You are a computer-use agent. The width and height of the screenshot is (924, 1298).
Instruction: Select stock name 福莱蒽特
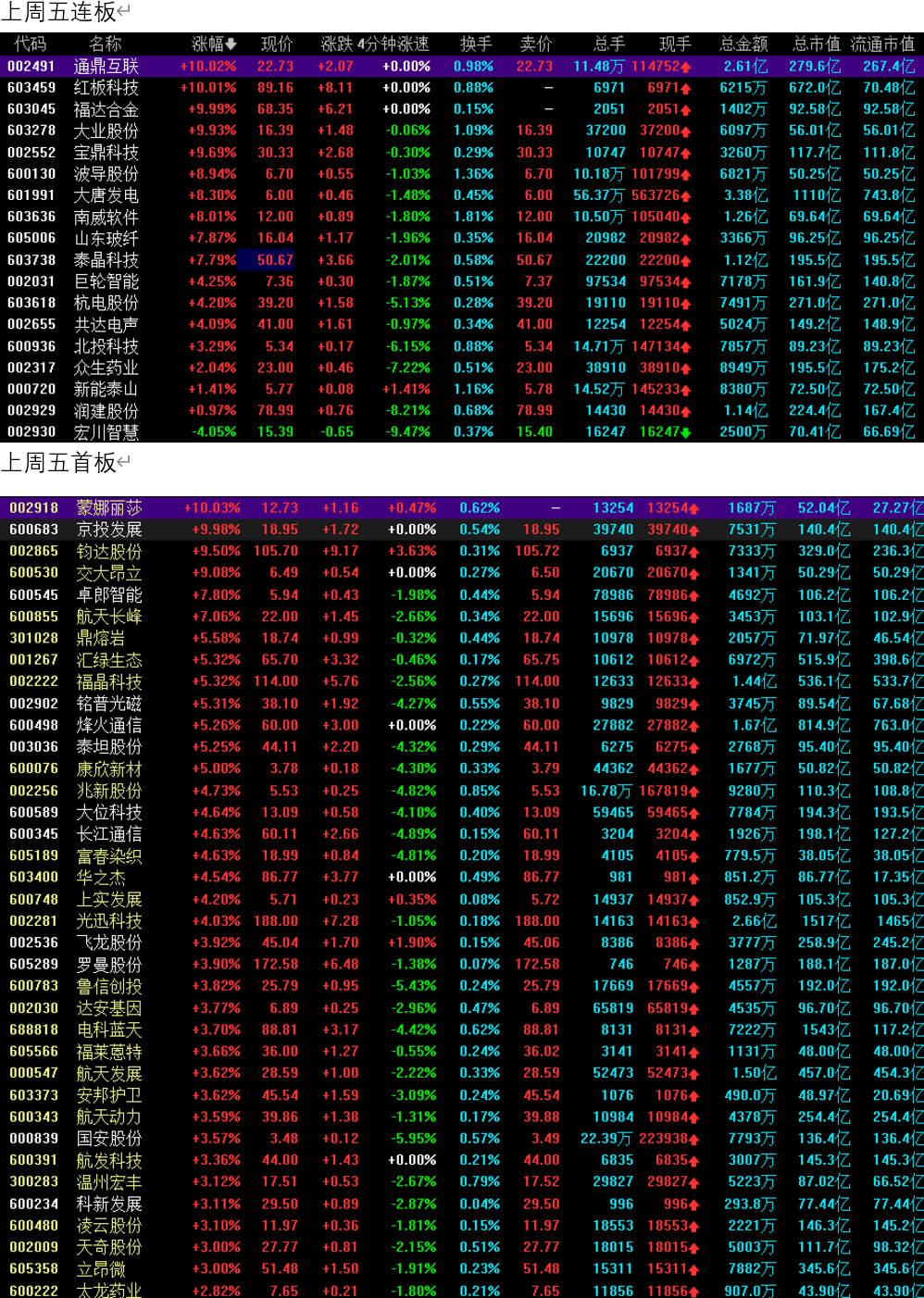point(109,1052)
